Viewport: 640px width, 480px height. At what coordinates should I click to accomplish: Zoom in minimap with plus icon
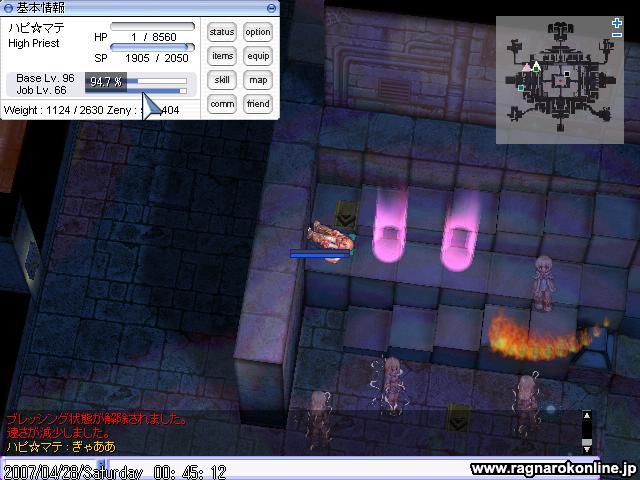[x=617, y=23]
